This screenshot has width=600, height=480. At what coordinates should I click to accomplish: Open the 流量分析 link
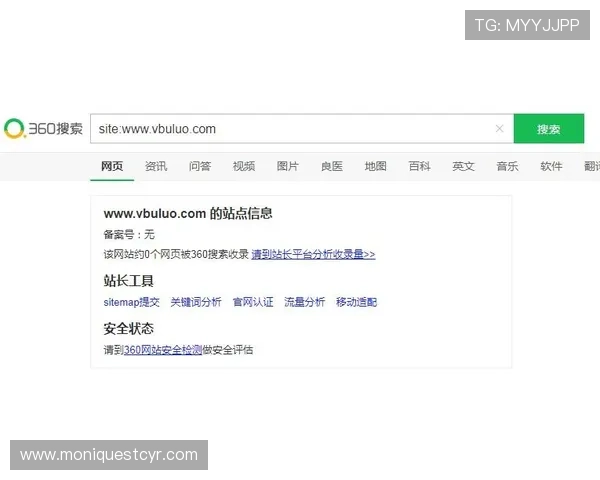pyautogui.click(x=305, y=302)
